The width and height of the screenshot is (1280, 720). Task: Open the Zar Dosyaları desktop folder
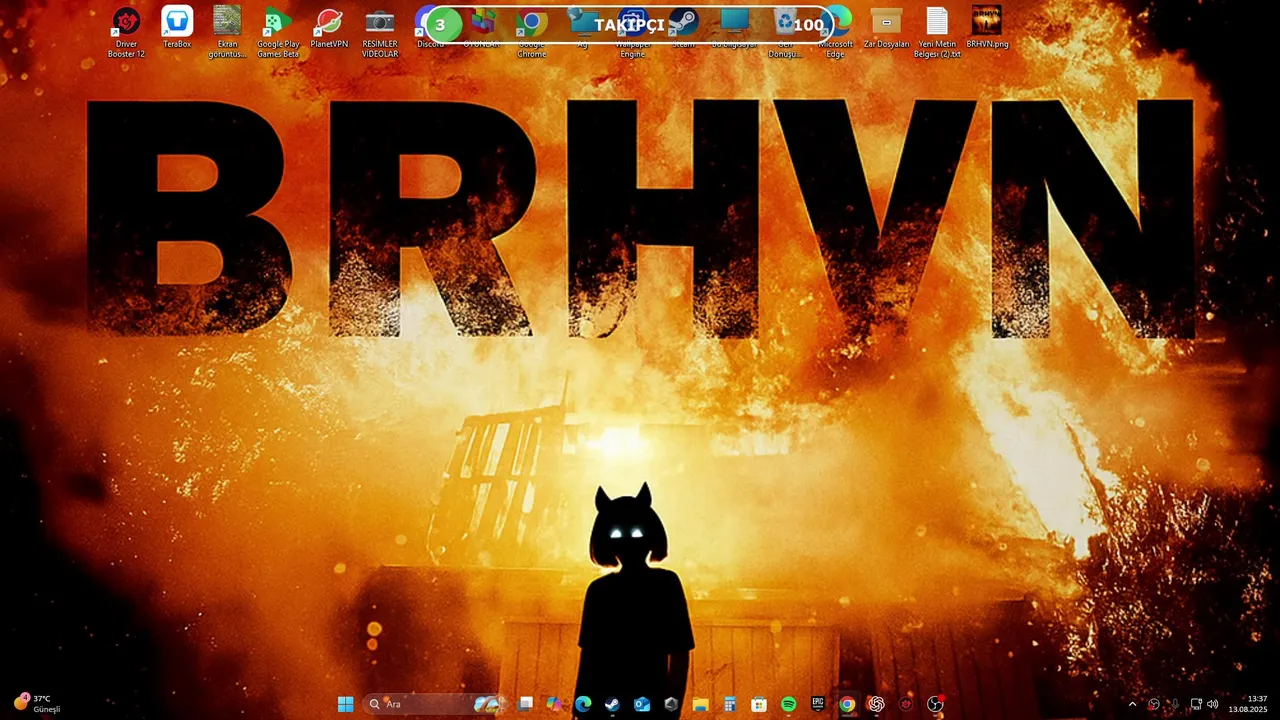pos(886,28)
